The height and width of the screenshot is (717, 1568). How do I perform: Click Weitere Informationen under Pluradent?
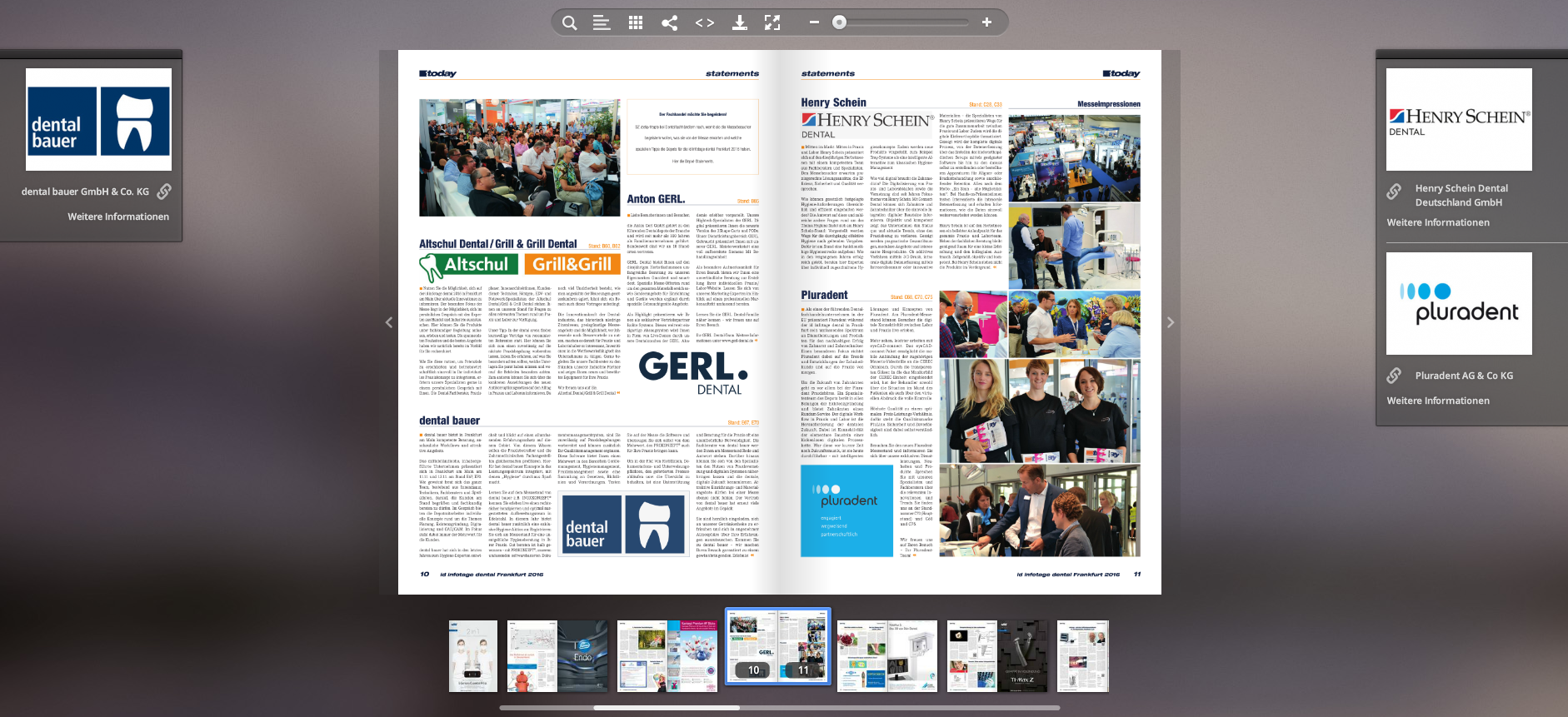click(1438, 401)
